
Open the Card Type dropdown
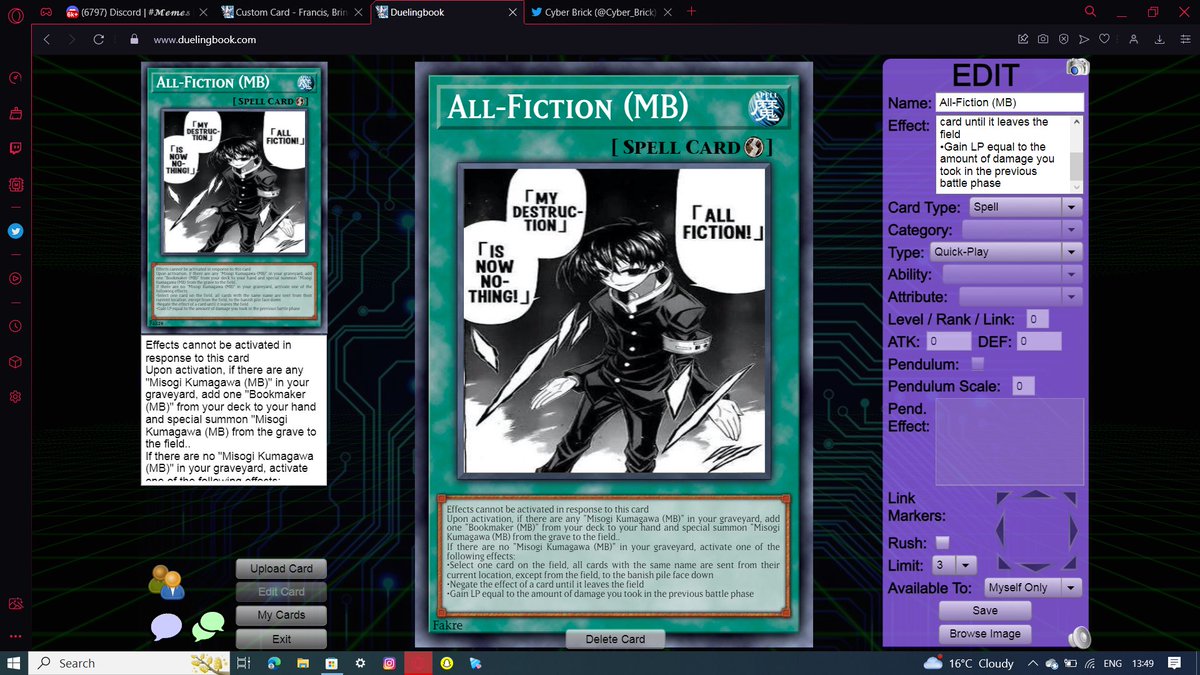[x=1025, y=207]
